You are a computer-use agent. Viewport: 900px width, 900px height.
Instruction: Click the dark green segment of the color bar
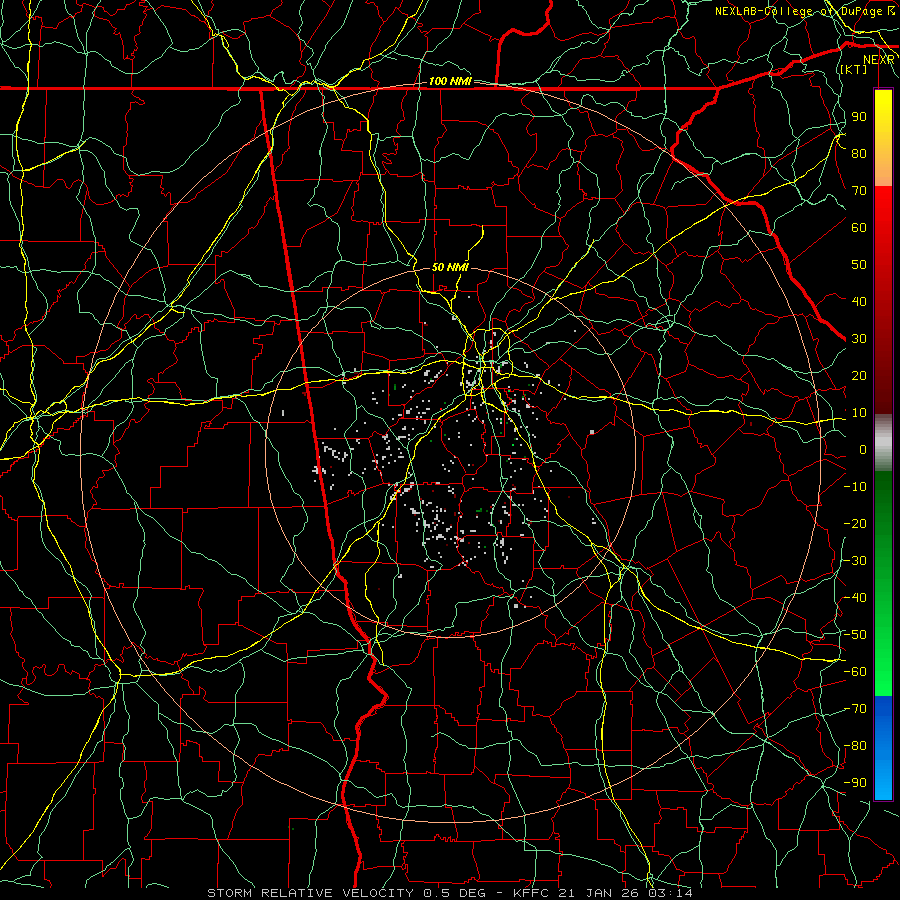[883, 499]
